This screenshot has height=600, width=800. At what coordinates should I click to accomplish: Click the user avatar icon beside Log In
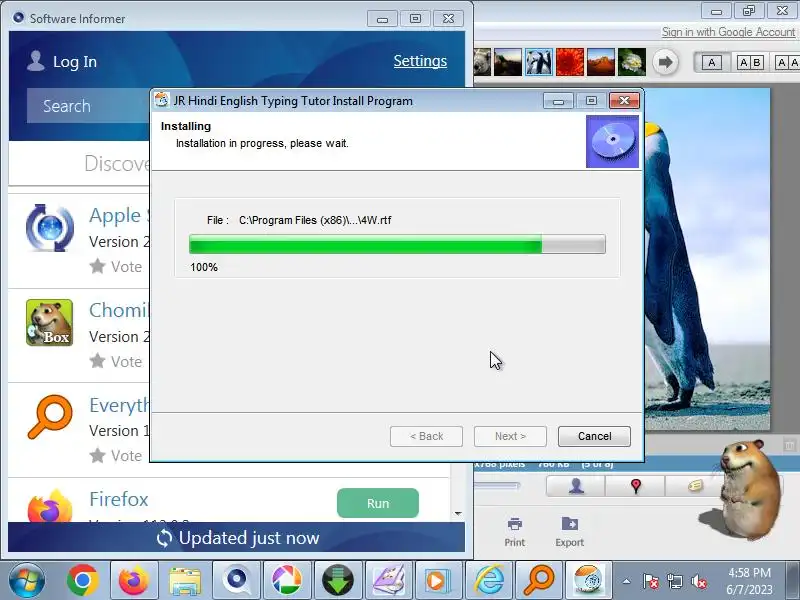tap(36, 61)
